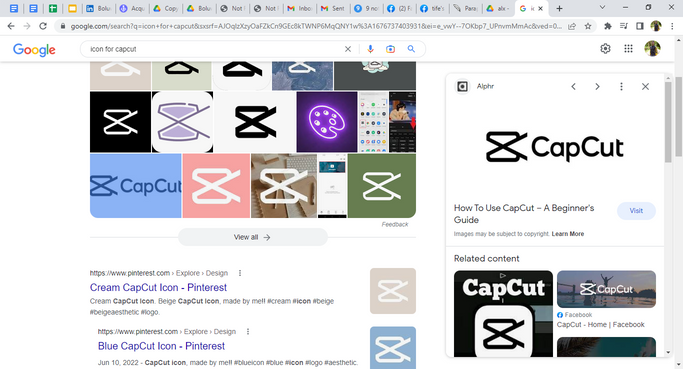The image size is (683, 369).
Task: Open more options for Cream CapCut result
Action: [240, 273]
